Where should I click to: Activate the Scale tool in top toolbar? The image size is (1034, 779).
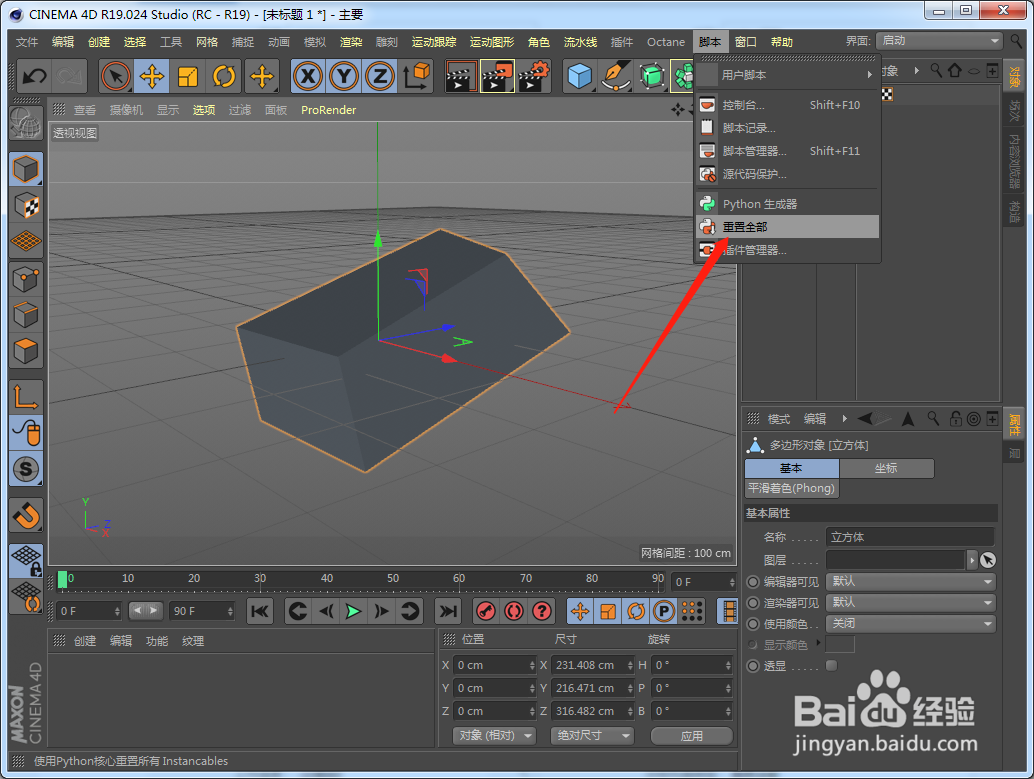pyautogui.click(x=188, y=77)
